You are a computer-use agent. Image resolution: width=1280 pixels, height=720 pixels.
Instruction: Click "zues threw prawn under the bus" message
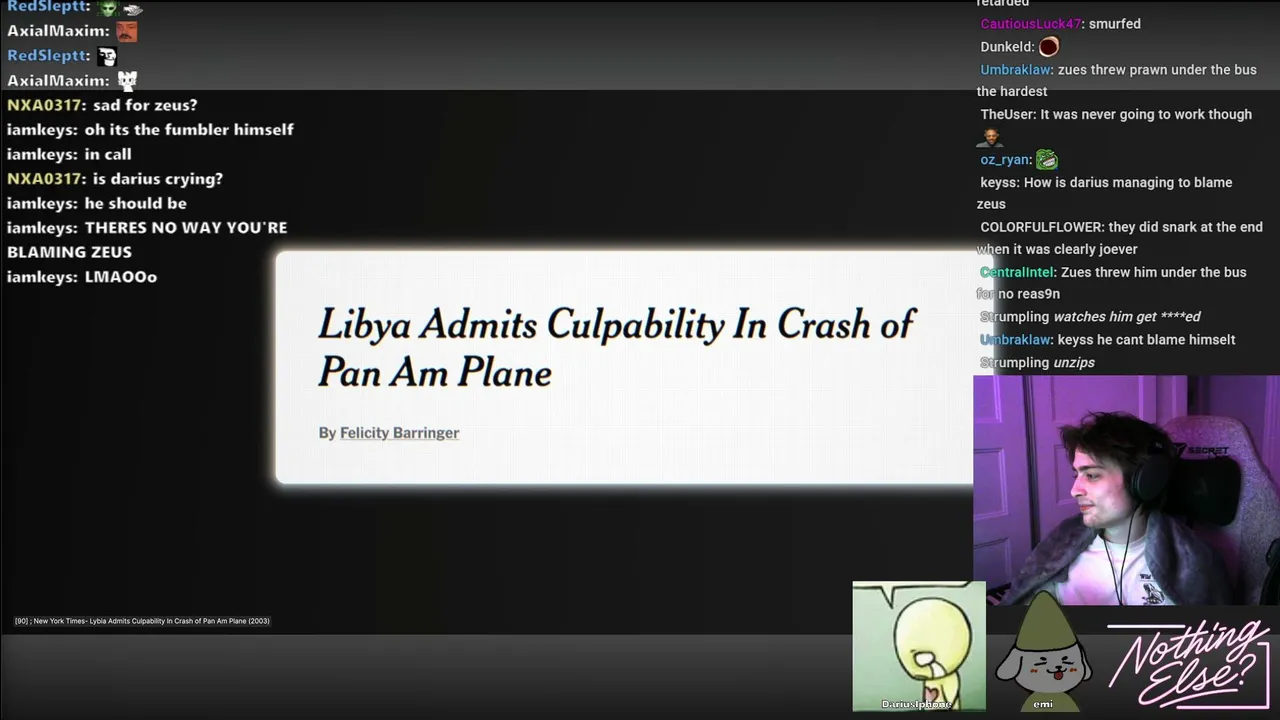1117,81
